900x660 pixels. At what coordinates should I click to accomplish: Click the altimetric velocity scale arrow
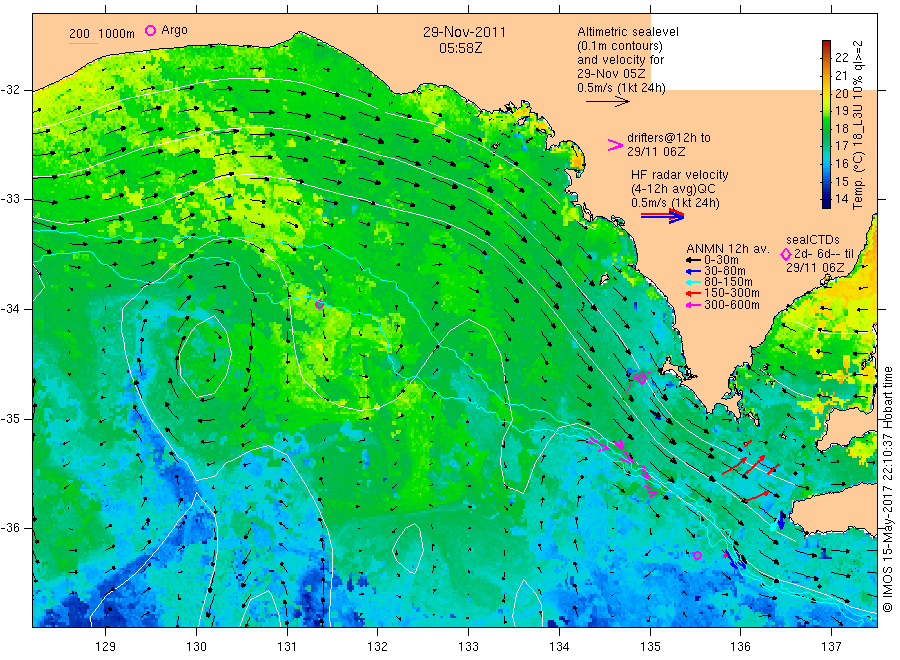coord(607,102)
